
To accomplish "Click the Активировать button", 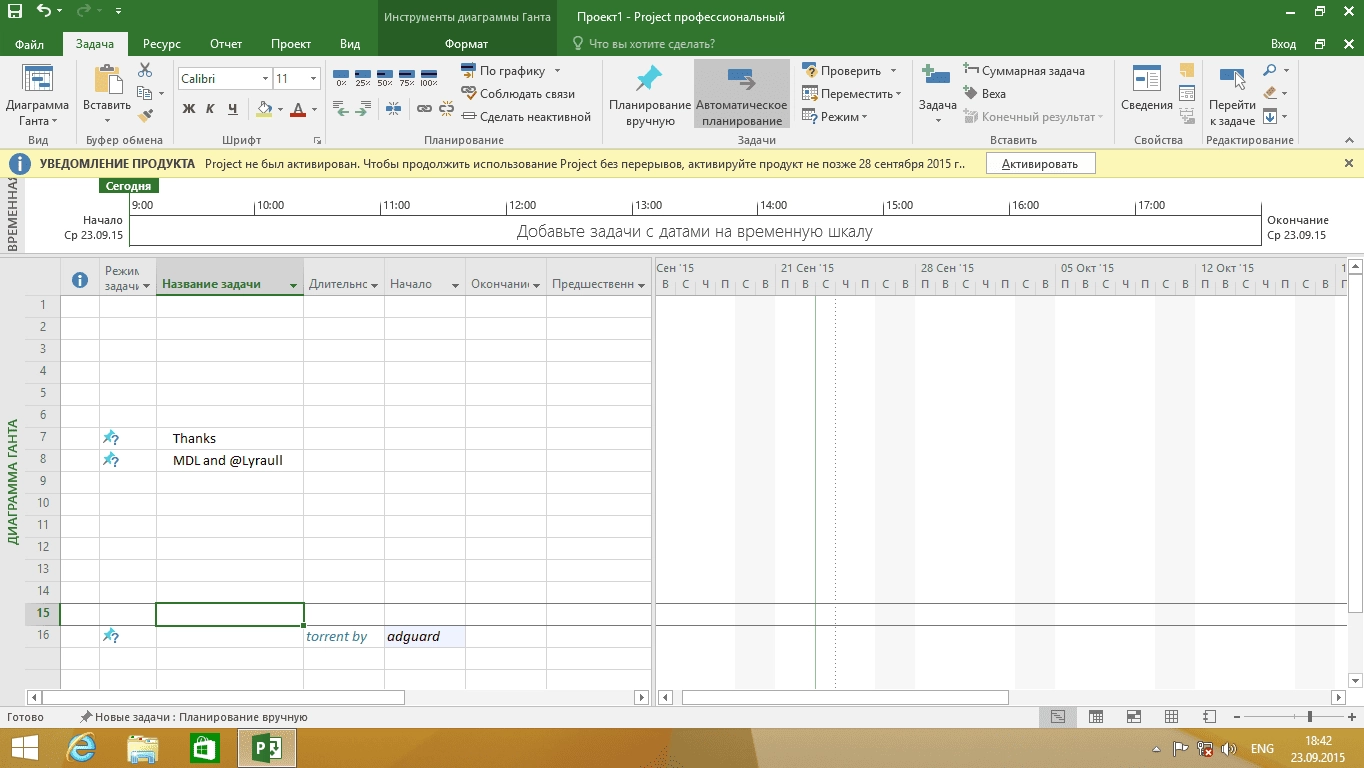I will click(x=1040, y=163).
